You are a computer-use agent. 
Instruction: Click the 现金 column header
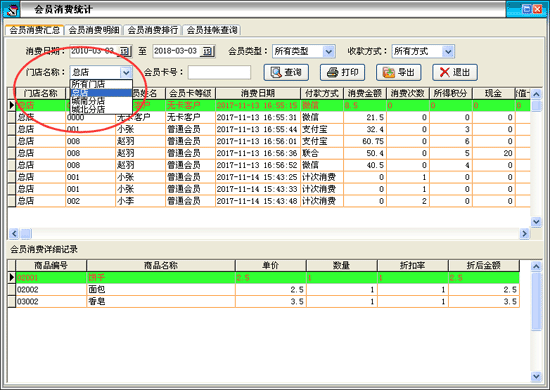[x=493, y=93]
